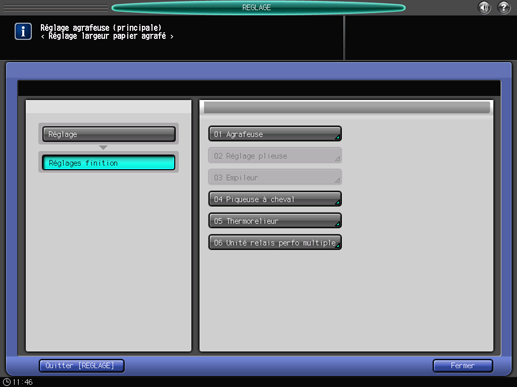Click the REGLAGE title bar
Screen dimensions: 517x387
258,7
